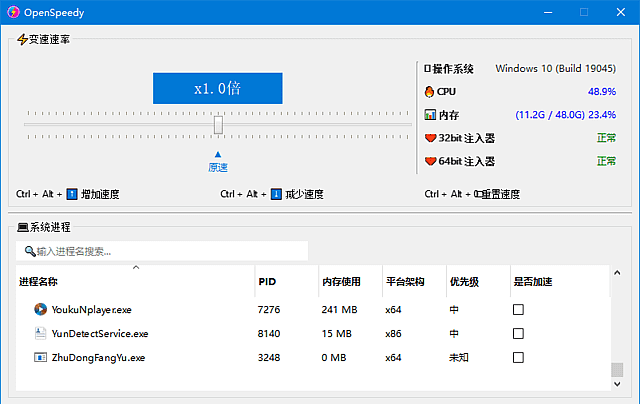This screenshot has height=404, width=640.
Task: Click the CPU usage value 48.9%
Action: click(x=602, y=92)
